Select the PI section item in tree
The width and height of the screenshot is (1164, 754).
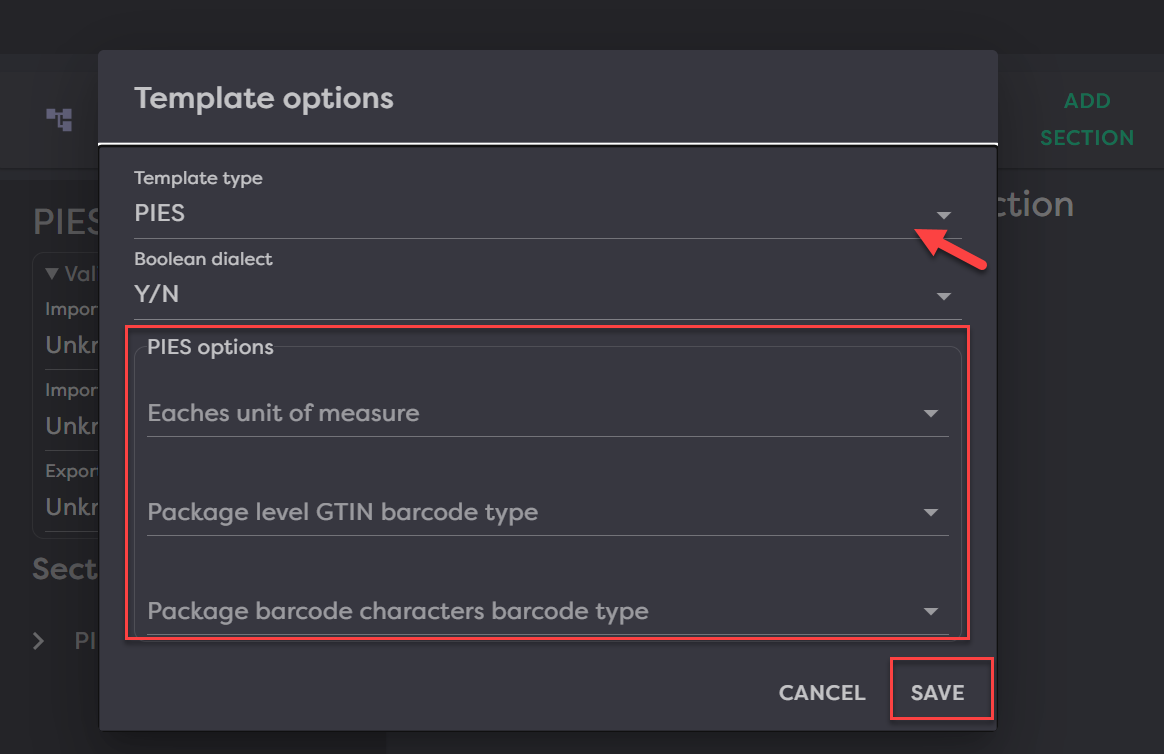[85, 641]
